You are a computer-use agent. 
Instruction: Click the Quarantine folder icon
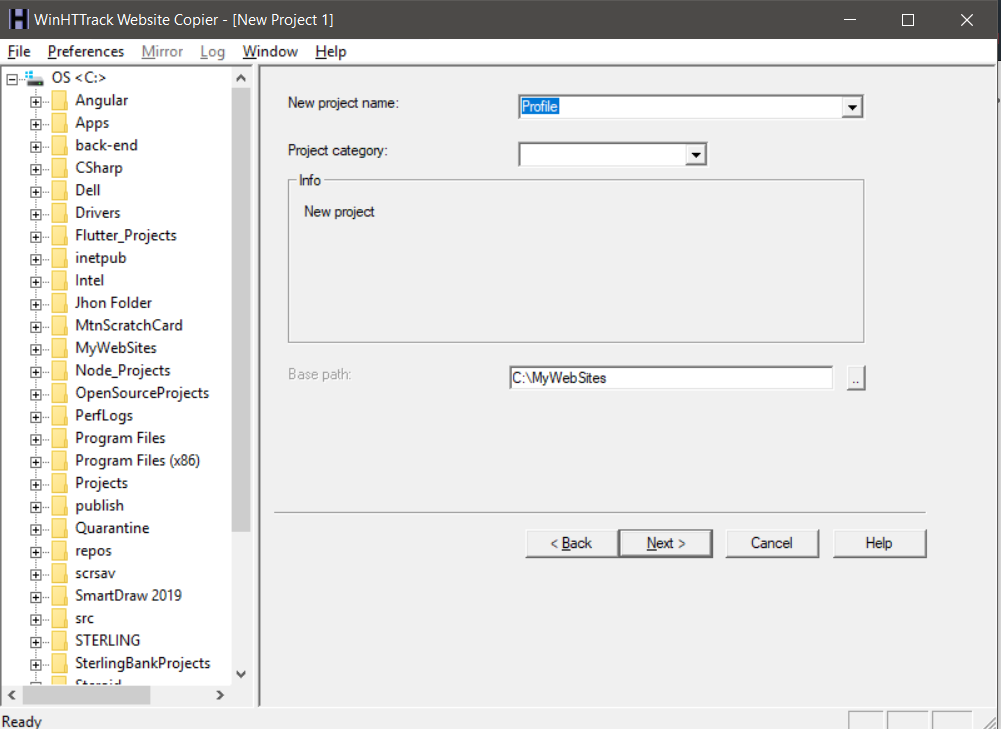tap(59, 529)
